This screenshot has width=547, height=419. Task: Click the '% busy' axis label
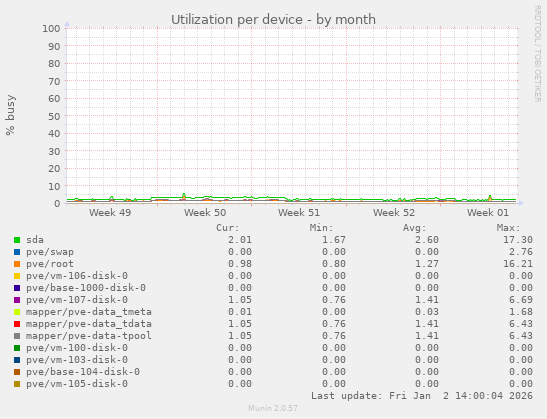tap(10, 115)
